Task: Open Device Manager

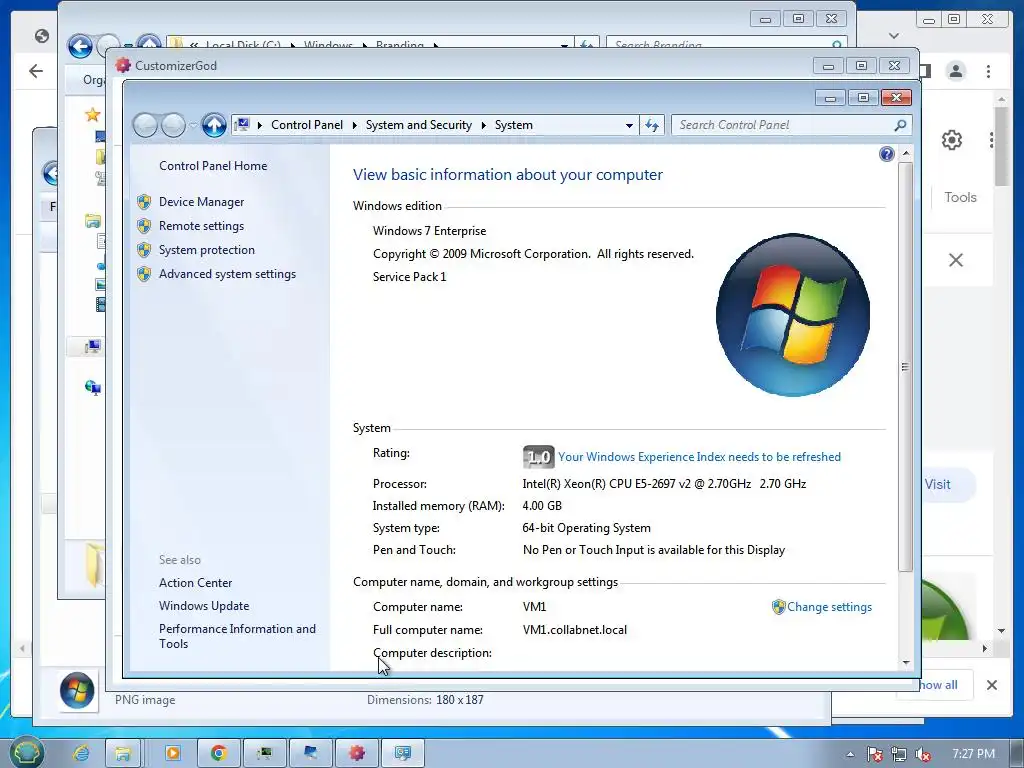Action: 201,202
